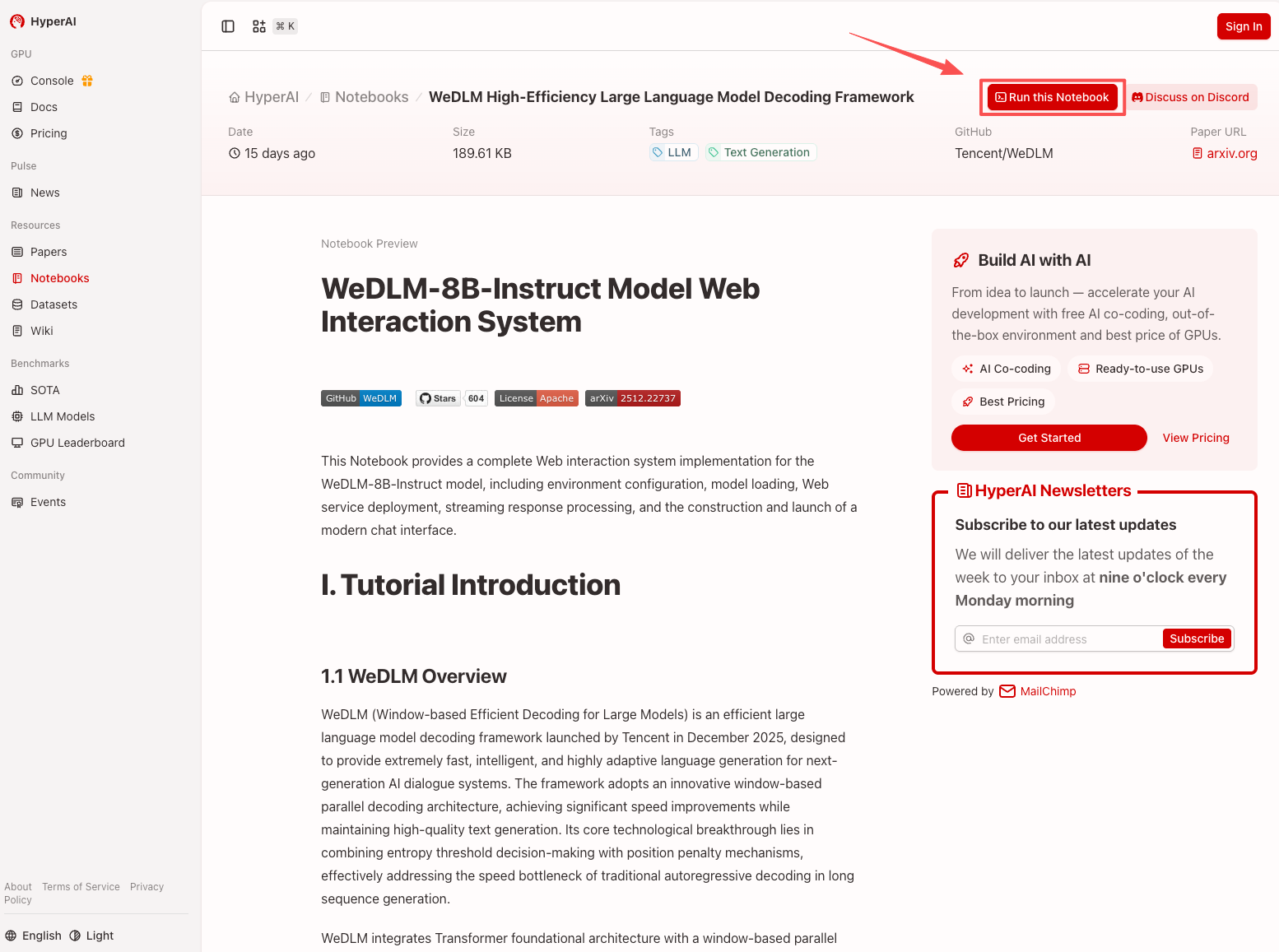Click the GitHub WeDLM badge
The width and height of the screenshot is (1279, 952).
(x=360, y=398)
